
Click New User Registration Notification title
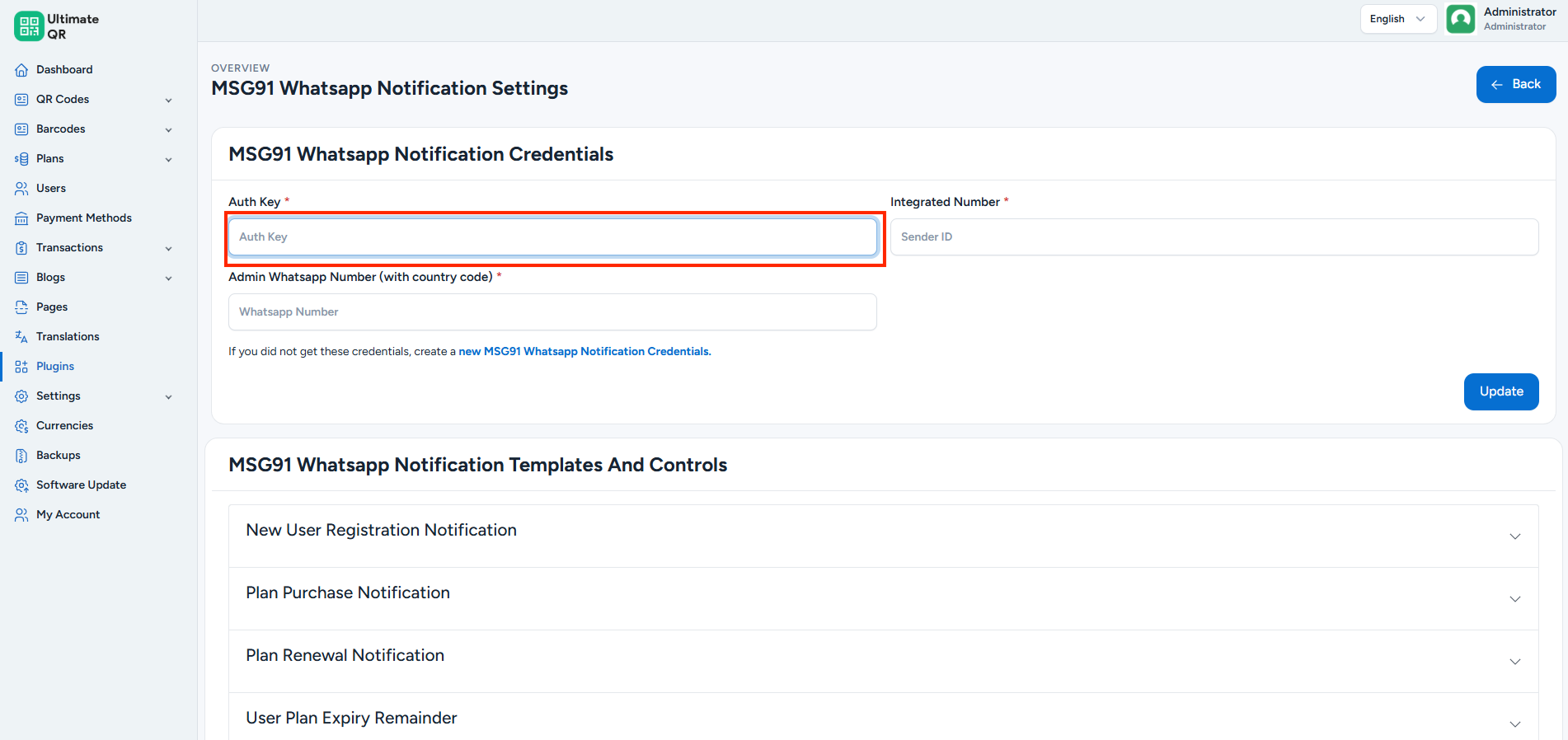pyautogui.click(x=381, y=531)
